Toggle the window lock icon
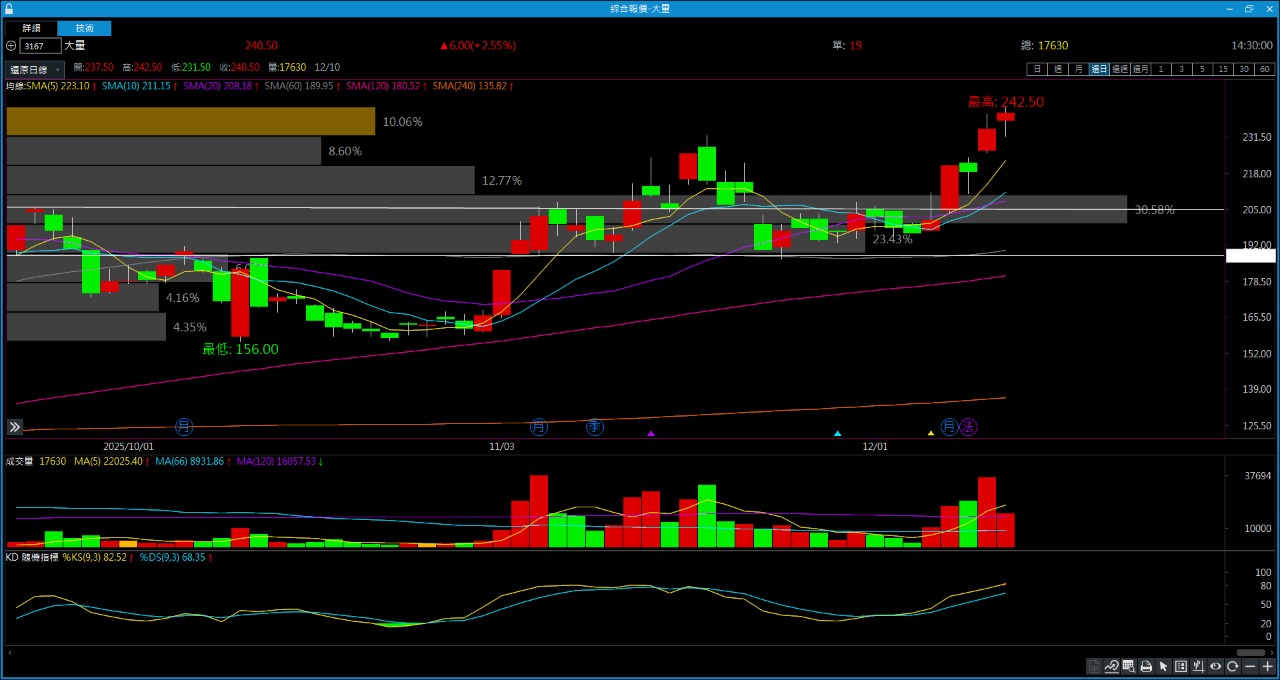 tap(9, 8)
